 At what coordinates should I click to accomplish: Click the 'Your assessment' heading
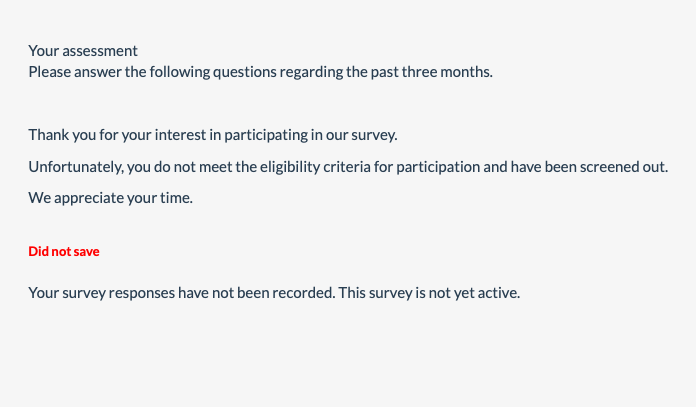point(83,51)
